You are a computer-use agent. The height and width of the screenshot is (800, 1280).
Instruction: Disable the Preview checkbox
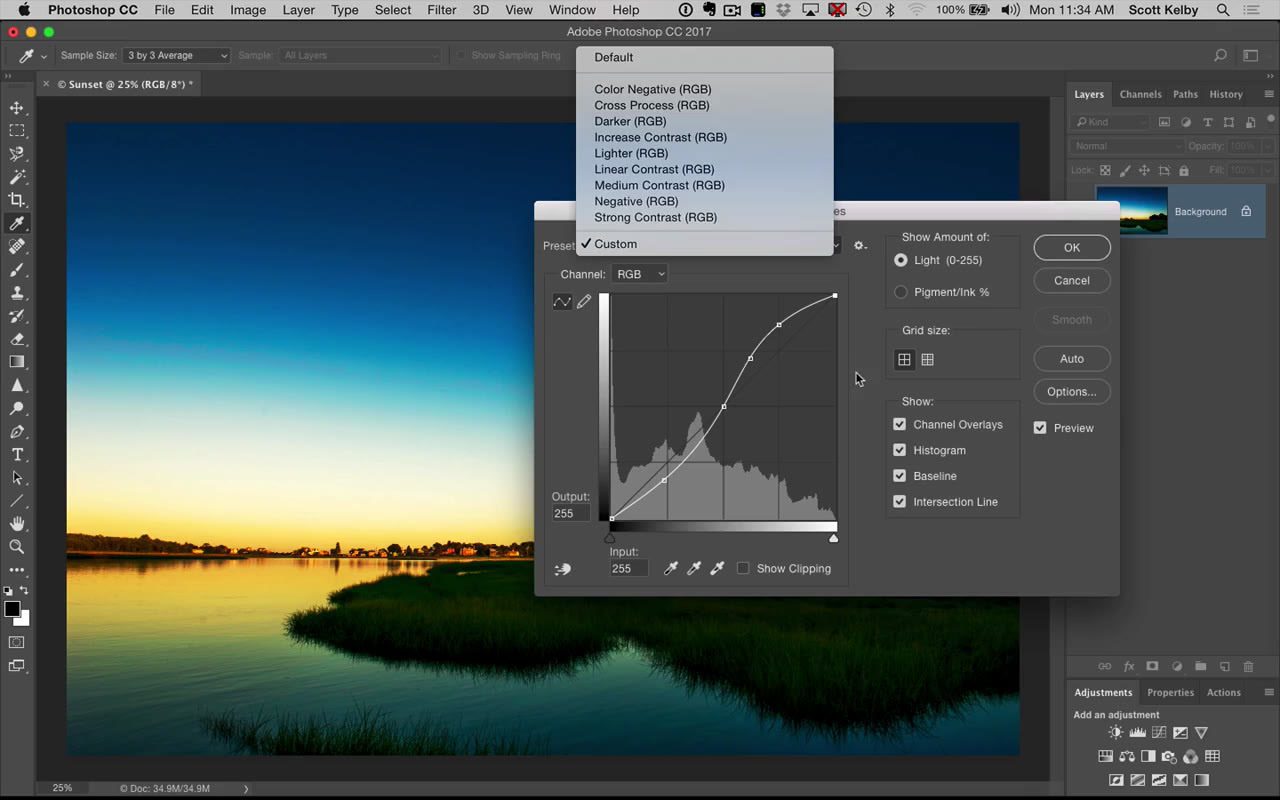coord(1040,427)
